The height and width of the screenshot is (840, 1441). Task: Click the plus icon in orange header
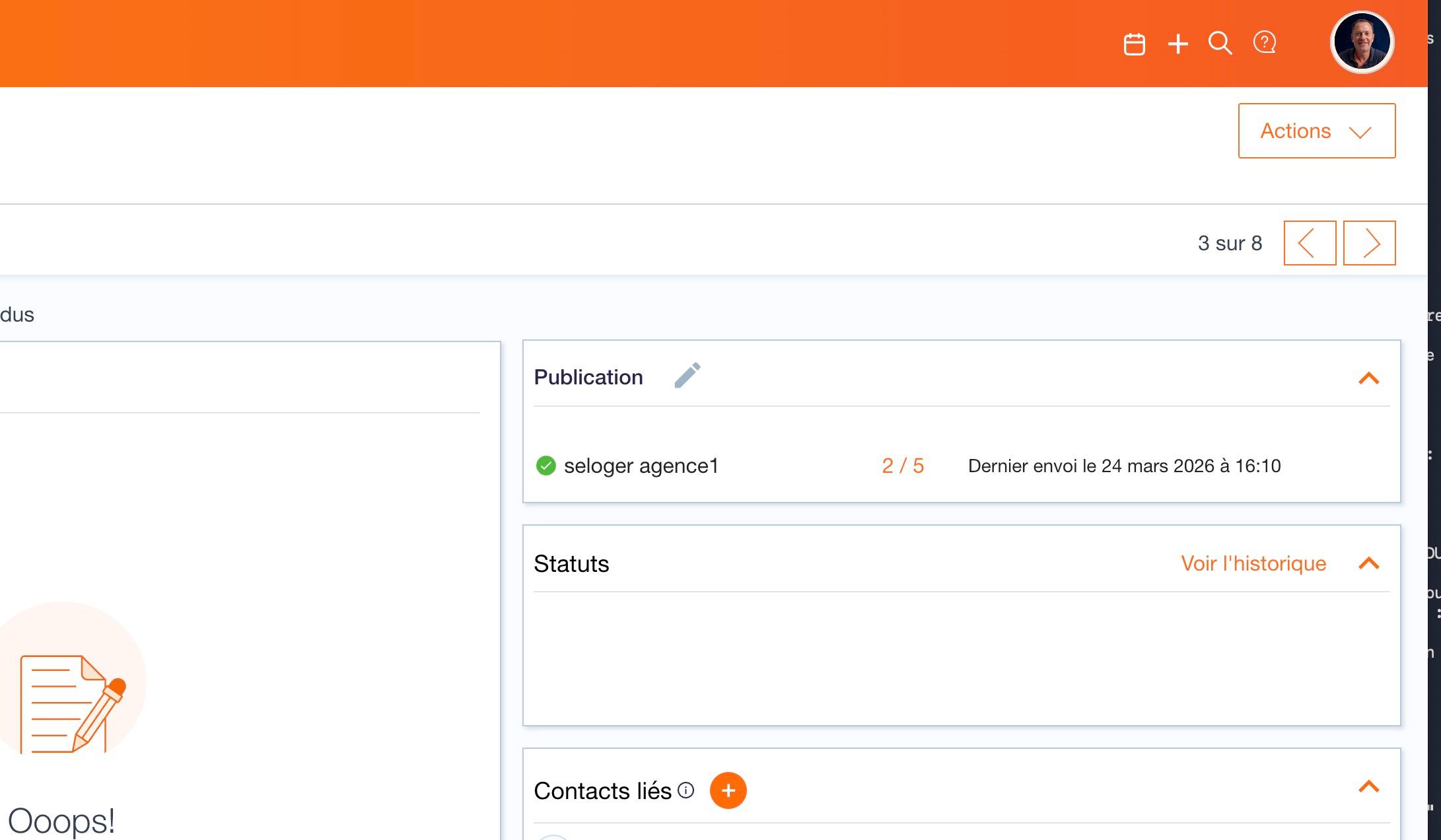(1177, 44)
